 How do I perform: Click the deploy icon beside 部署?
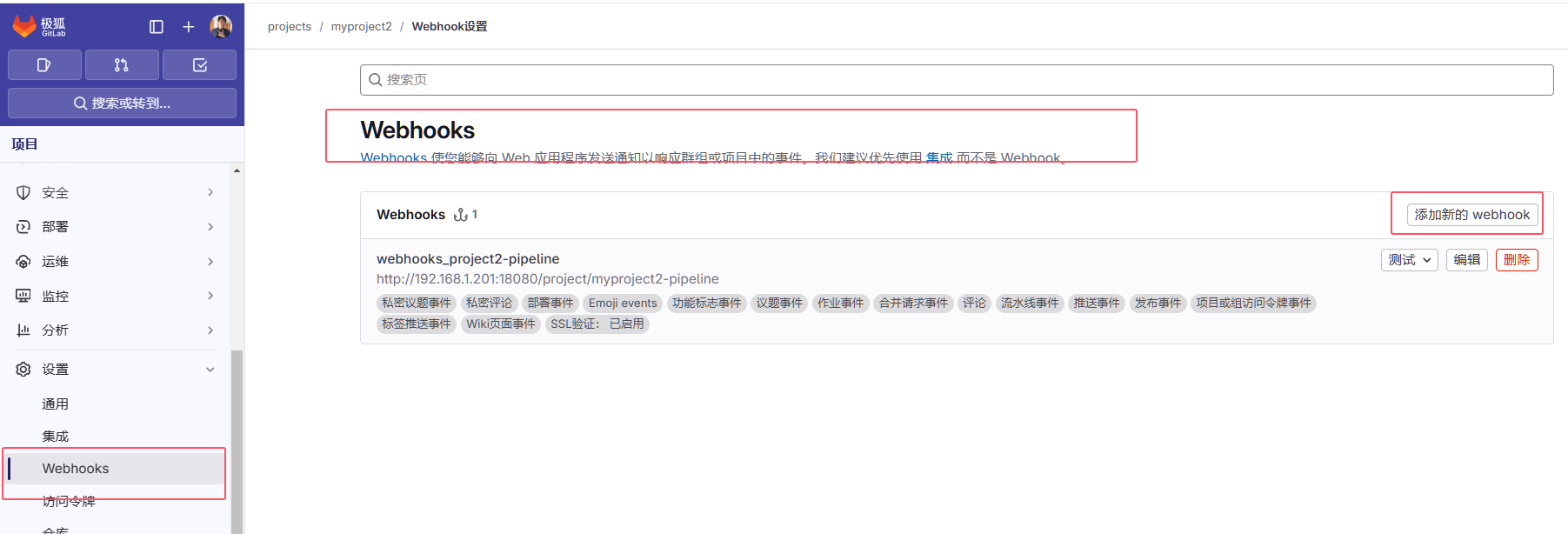coord(23,227)
